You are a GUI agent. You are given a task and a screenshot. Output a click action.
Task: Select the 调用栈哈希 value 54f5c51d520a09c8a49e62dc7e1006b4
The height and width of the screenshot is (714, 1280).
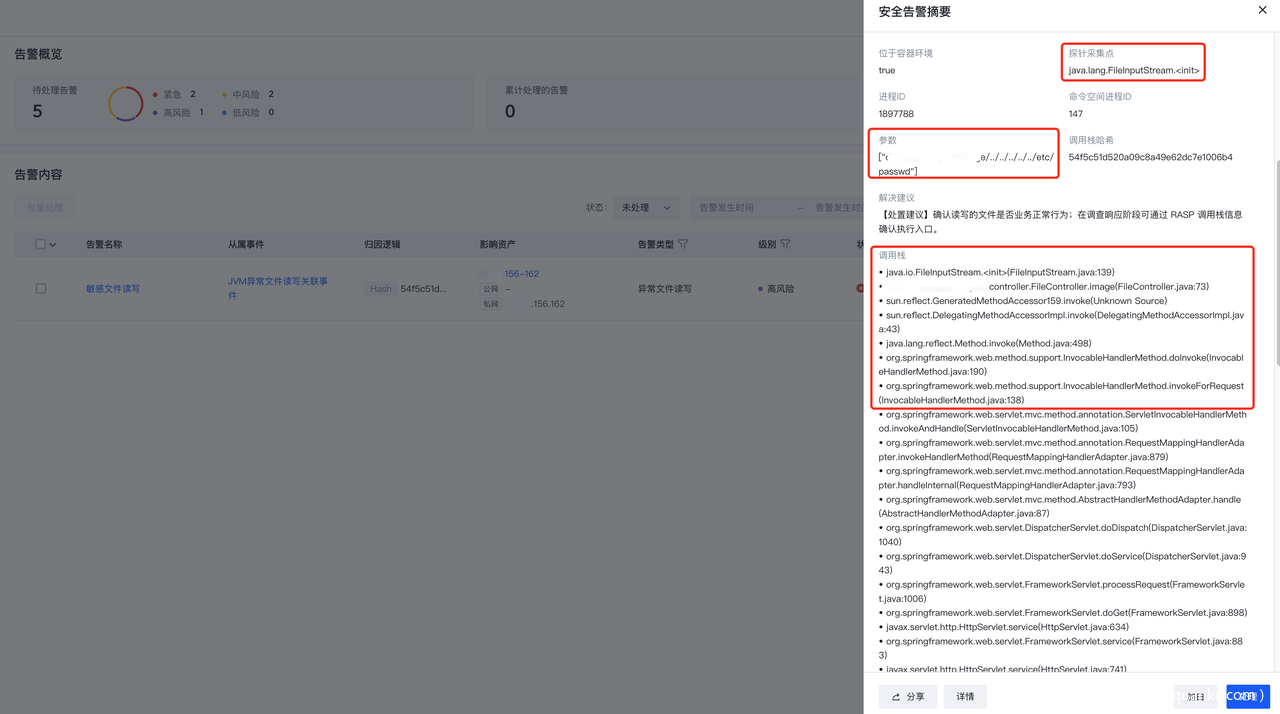1150,157
